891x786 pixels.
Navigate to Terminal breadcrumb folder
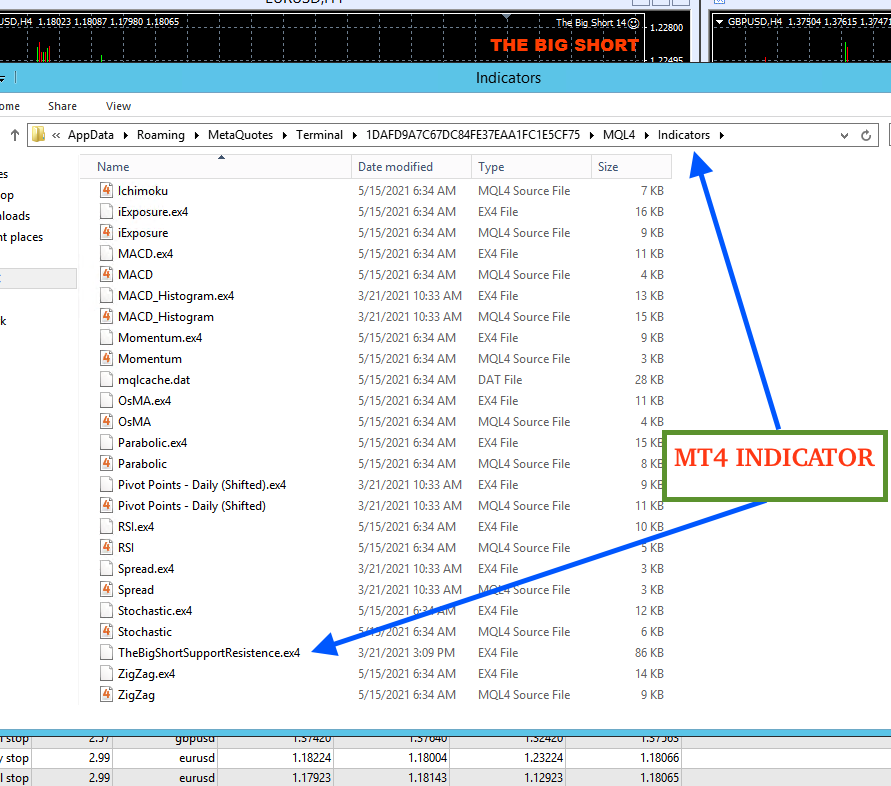tap(319, 135)
